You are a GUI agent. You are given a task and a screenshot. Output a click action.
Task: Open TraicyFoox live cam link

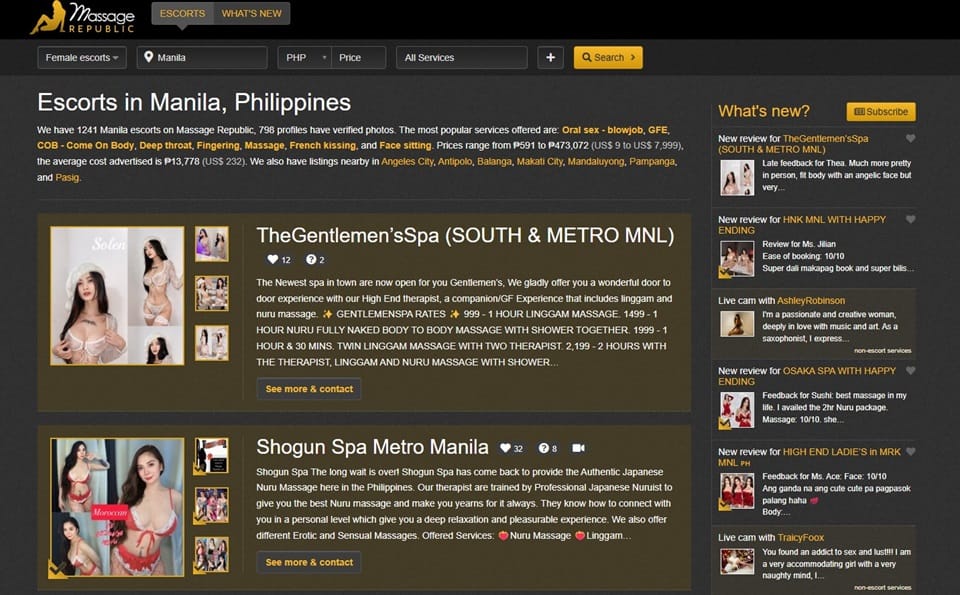(801, 537)
